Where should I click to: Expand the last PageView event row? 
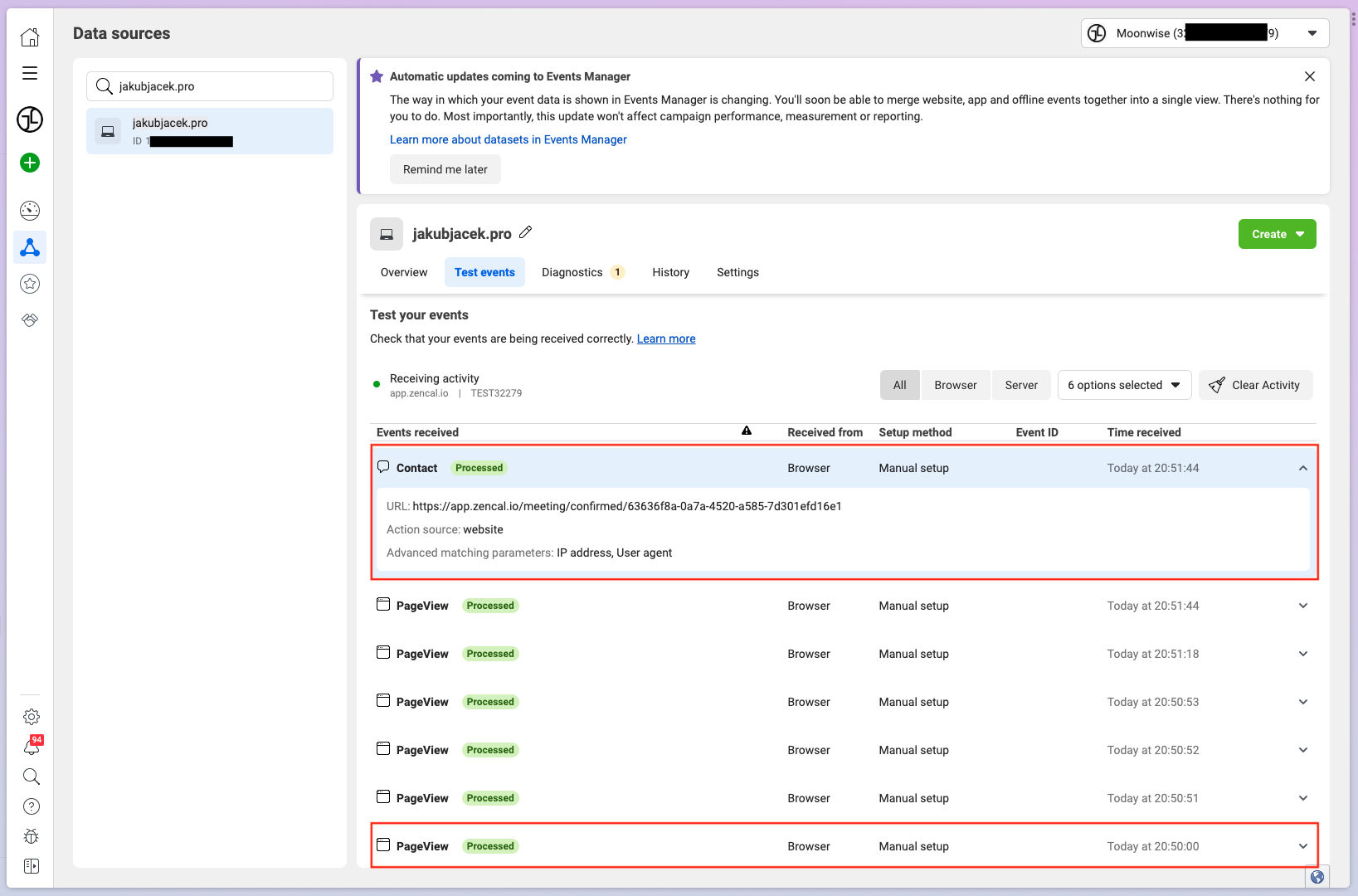[1302, 845]
